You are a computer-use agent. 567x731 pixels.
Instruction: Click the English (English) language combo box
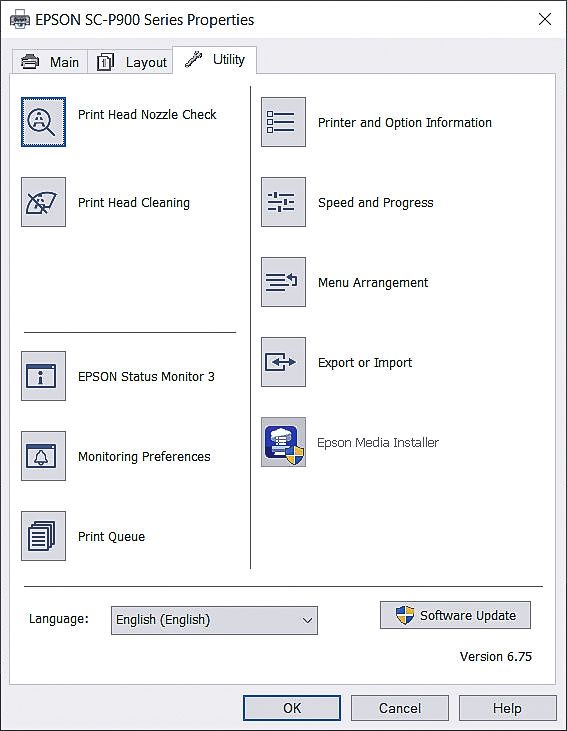click(214, 621)
